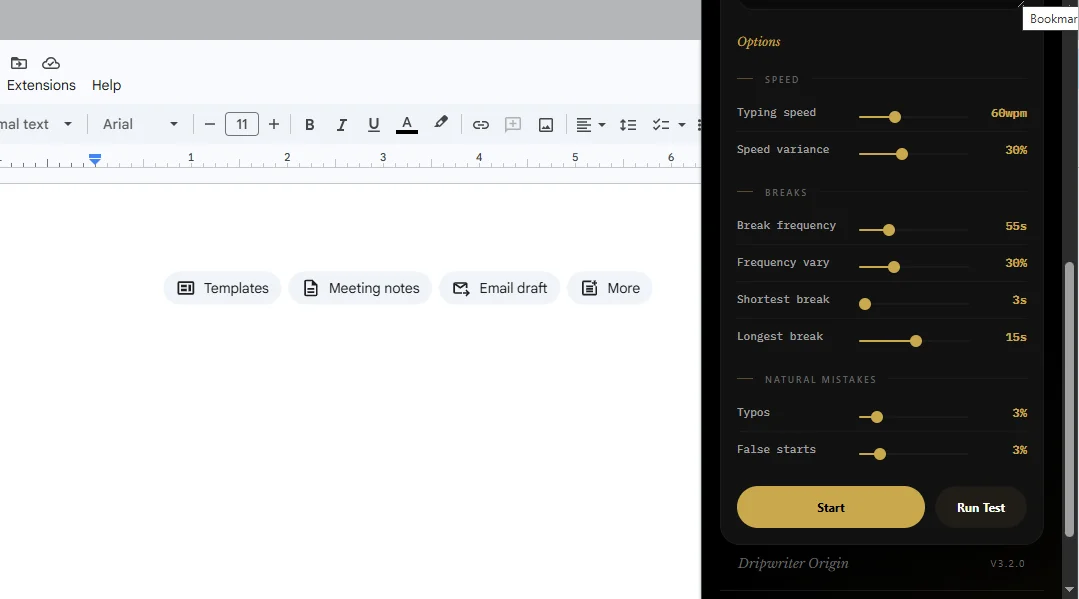Click the Dripwriter panel vertical scrollbar
1079x599 pixels.
pos(1069,399)
